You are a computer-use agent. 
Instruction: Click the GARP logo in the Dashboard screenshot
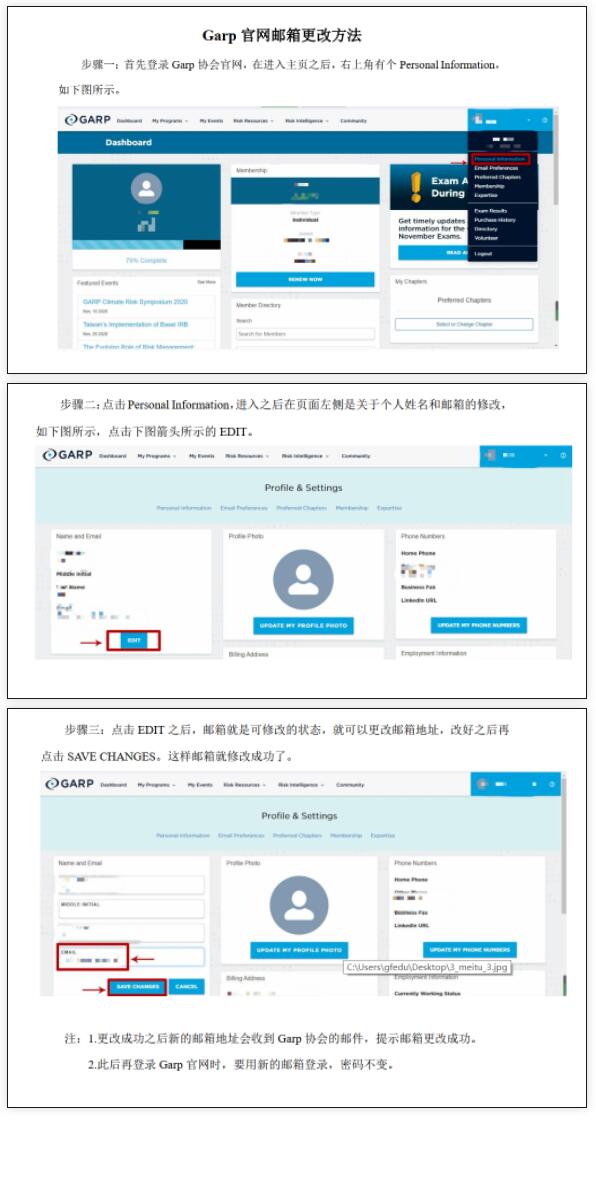86,120
